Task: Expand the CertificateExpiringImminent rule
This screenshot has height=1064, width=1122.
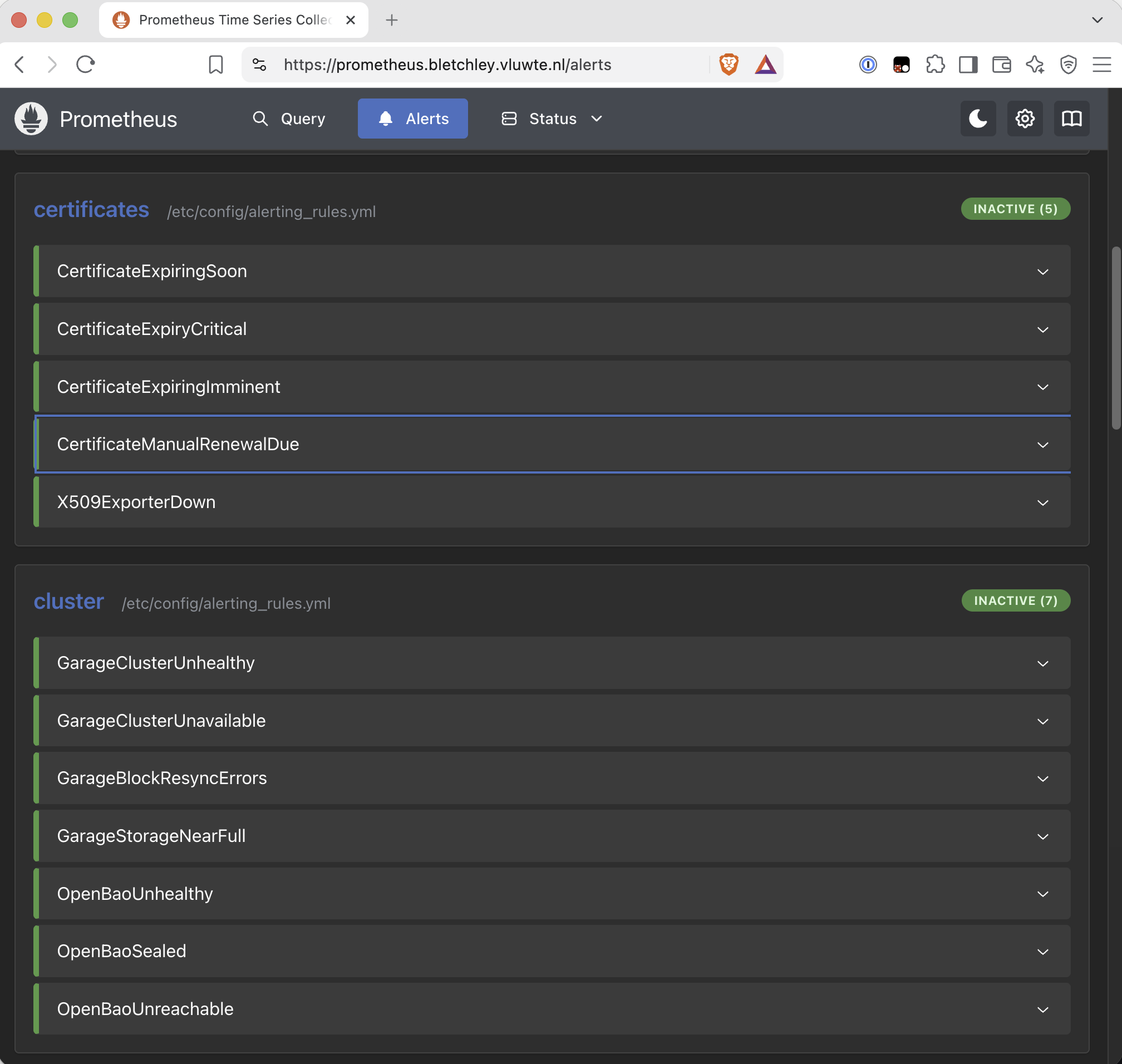Action: pyautogui.click(x=552, y=387)
